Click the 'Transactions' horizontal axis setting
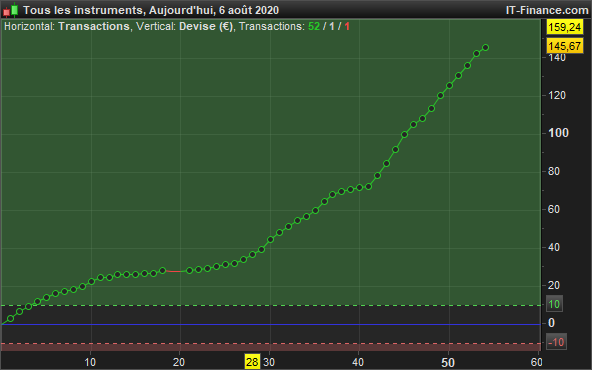Image resolution: width=592 pixels, height=370 pixels. pos(94,26)
